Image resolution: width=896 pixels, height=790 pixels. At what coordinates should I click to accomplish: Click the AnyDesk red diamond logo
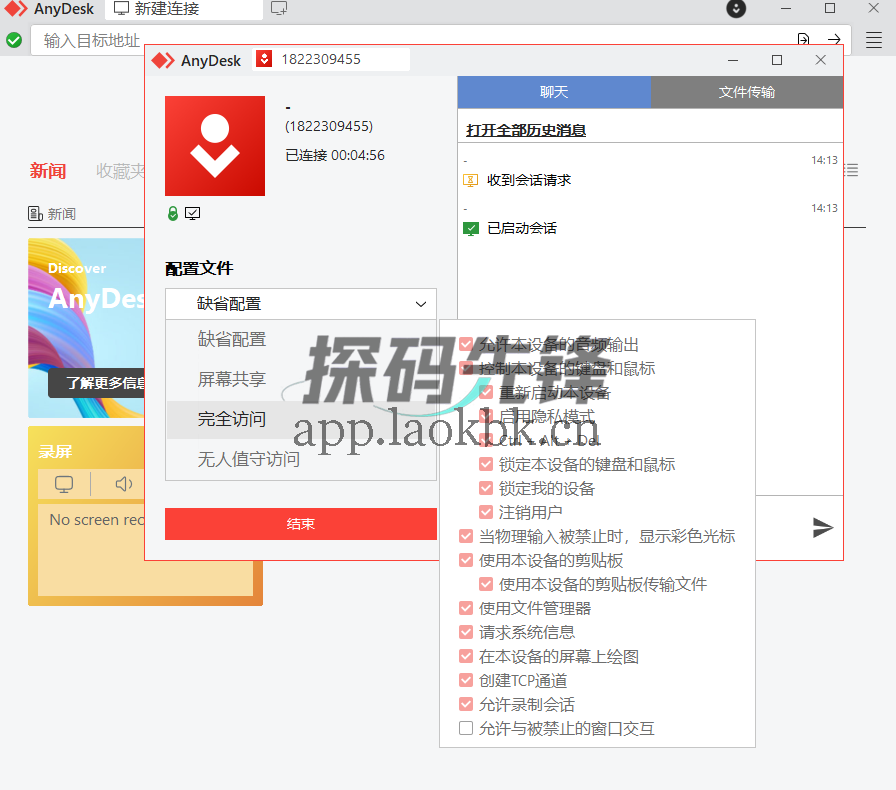pos(163,59)
